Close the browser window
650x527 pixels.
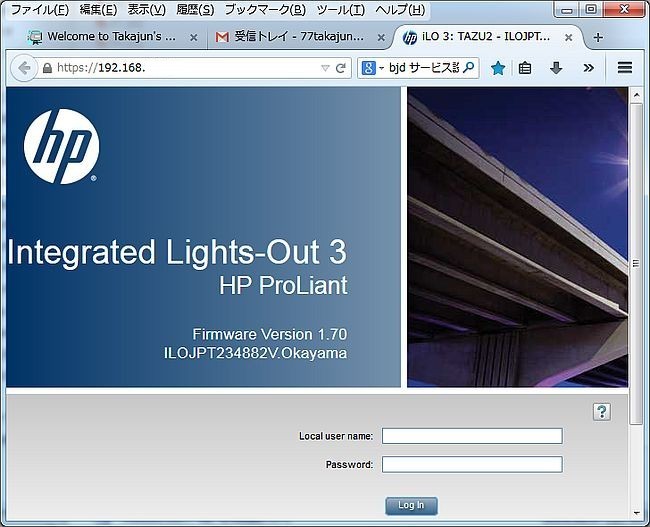coord(624,10)
